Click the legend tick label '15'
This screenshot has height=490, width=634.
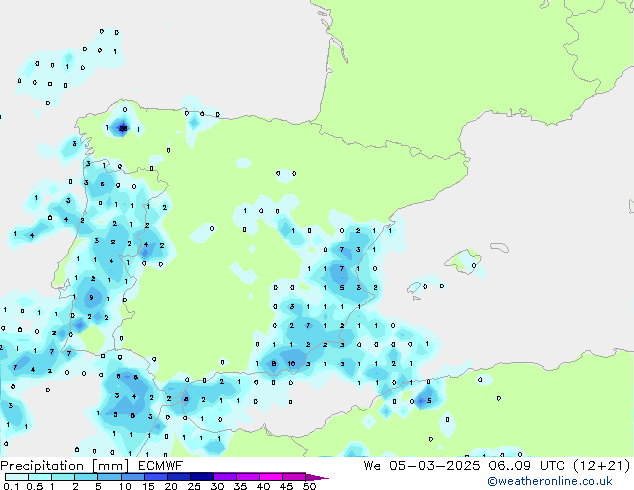[148, 486]
